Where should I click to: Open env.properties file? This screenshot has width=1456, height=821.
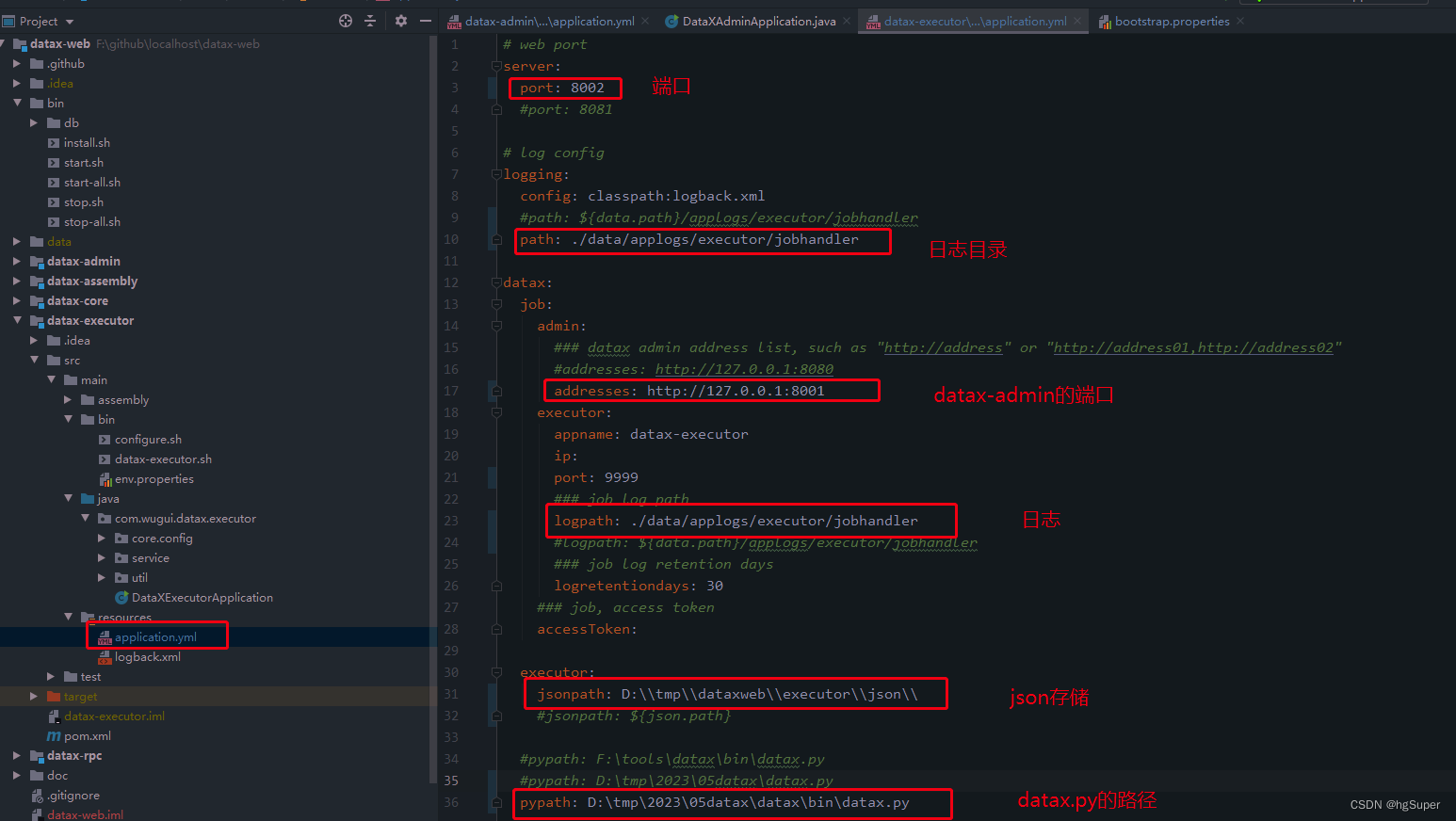pyautogui.click(x=154, y=479)
